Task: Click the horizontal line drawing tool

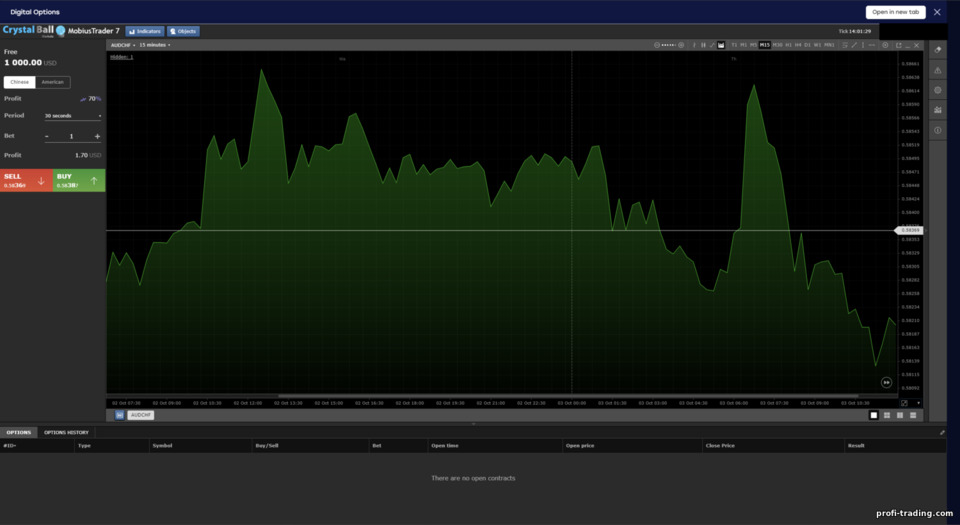Action: point(872,45)
